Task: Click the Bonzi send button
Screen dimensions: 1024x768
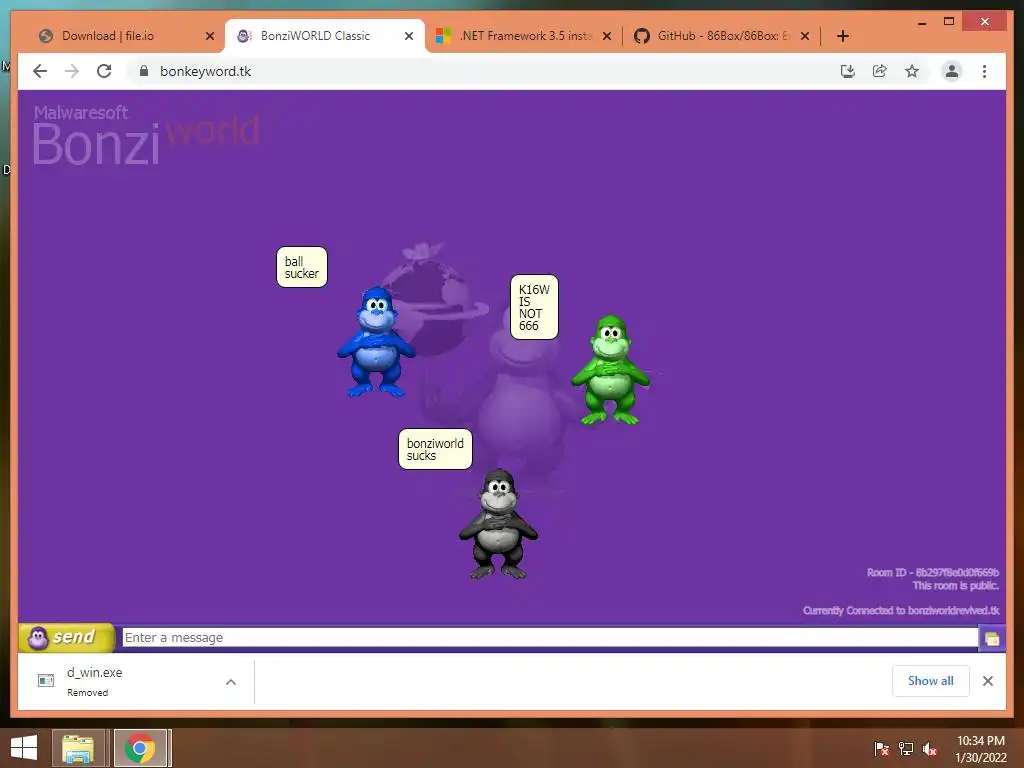Action: 67,637
